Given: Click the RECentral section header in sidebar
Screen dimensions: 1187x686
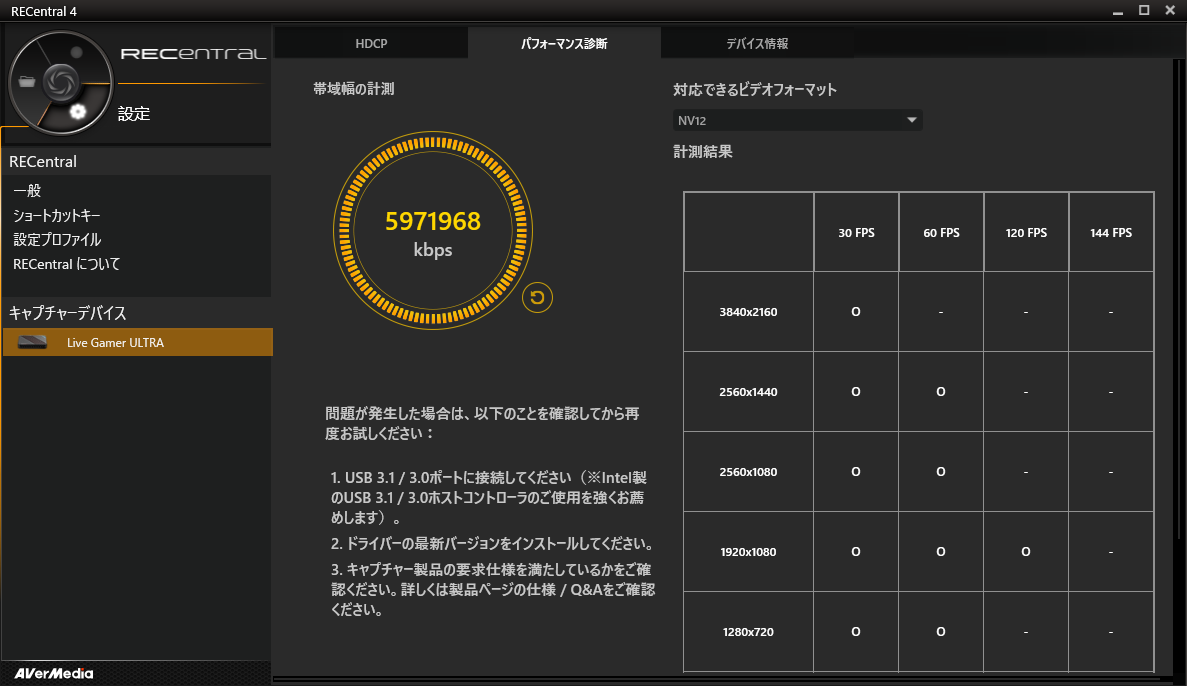Looking at the screenshot, I should (43, 161).
